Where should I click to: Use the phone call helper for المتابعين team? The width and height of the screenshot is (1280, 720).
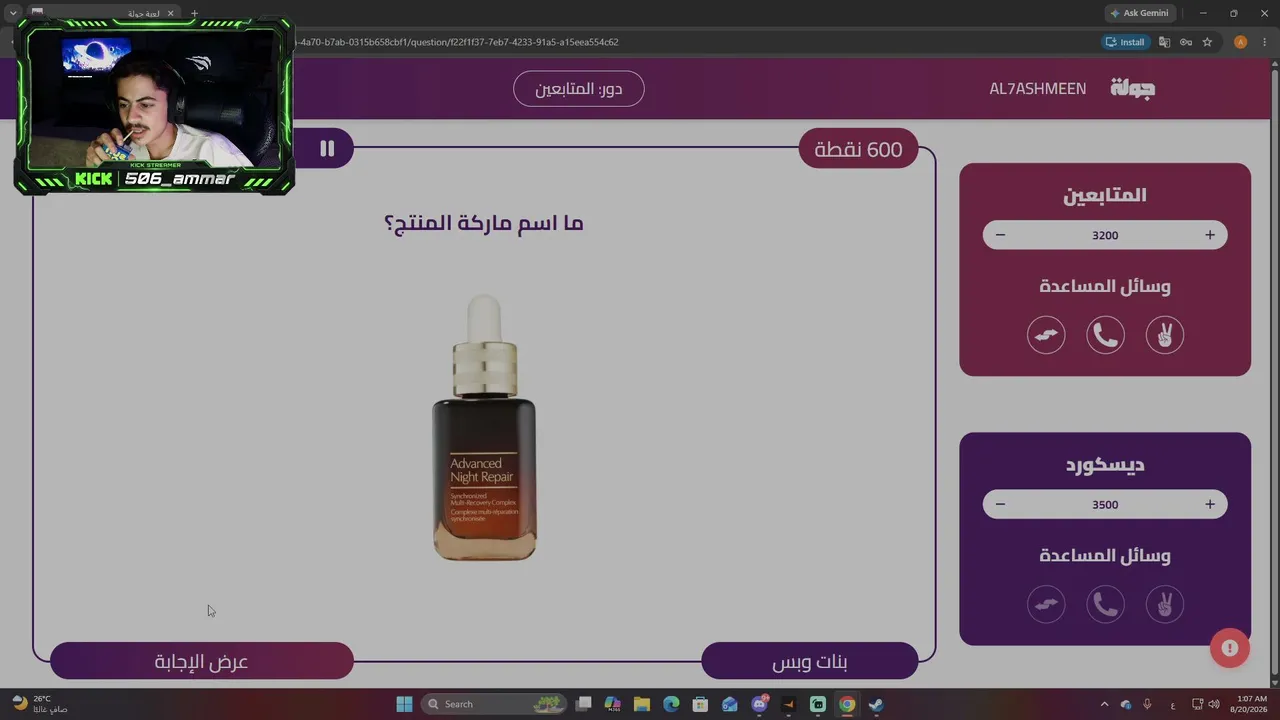pyautogui.click(x=1105, y=335)
